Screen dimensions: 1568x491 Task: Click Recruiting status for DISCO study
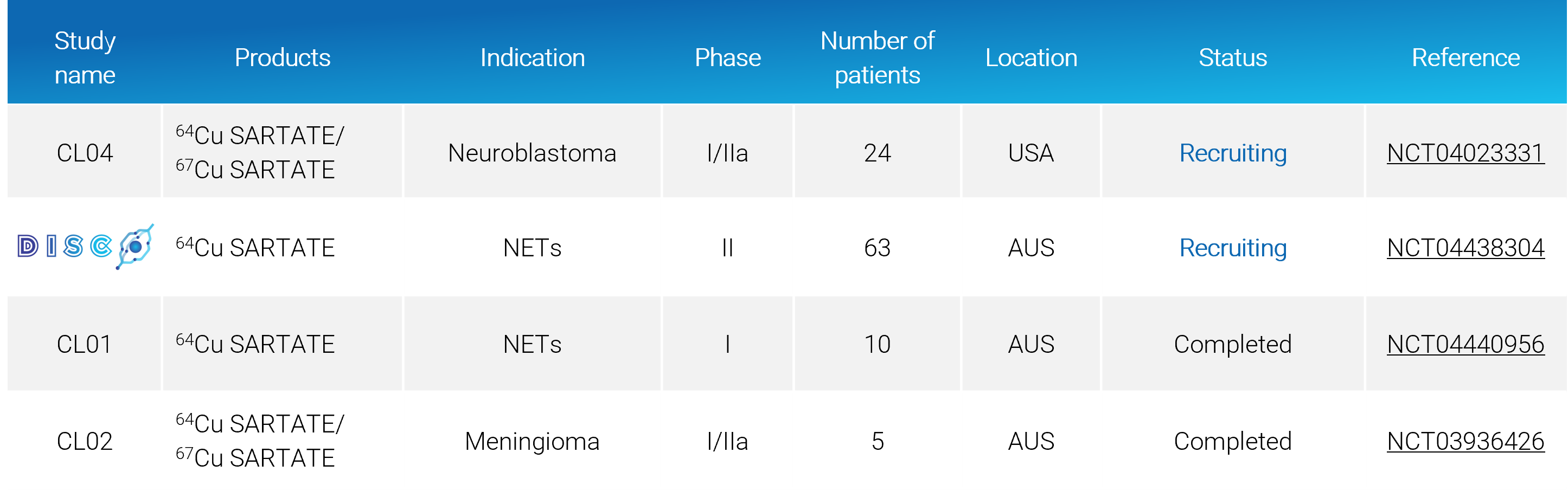pyautogui.click(x=1233, y=248)
